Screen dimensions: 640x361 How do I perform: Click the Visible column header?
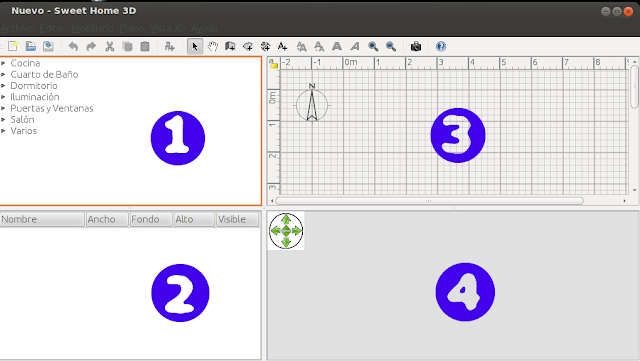(237, 219)
